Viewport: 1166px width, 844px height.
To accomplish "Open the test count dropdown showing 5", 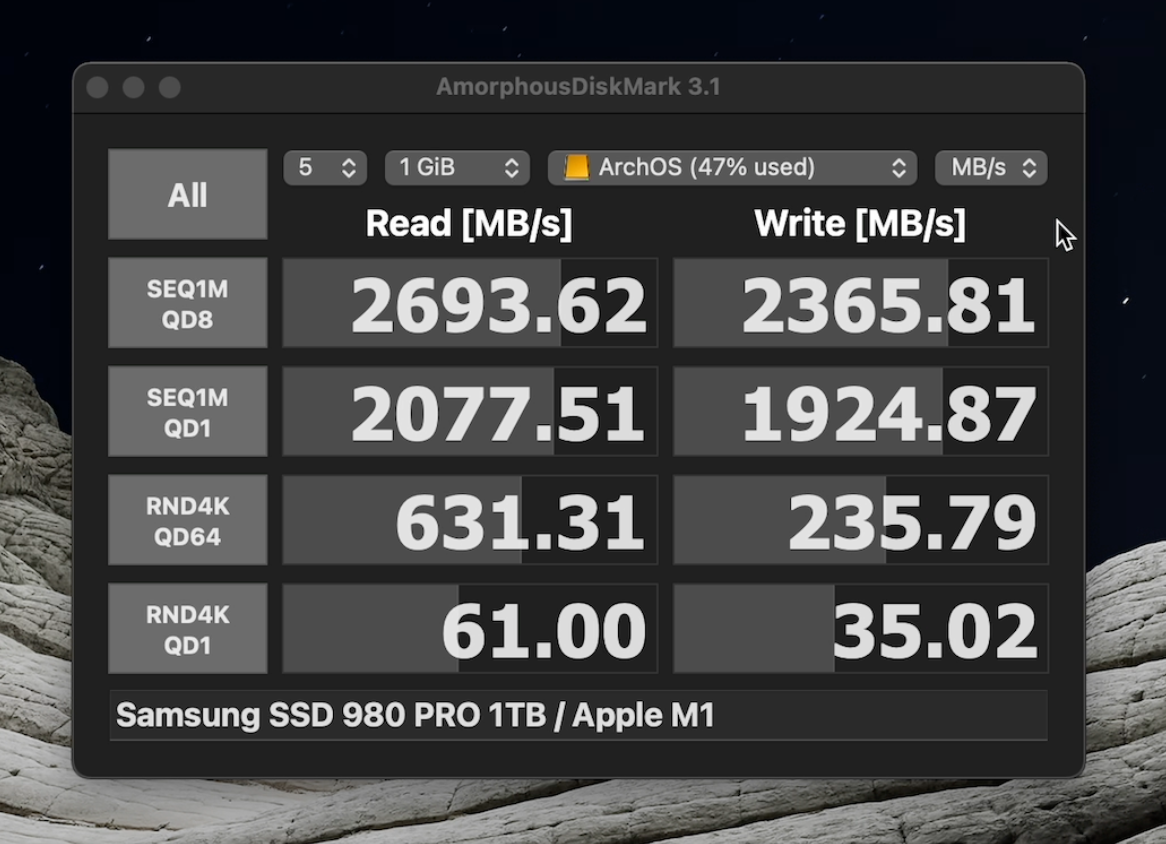I will pos(325,167).
